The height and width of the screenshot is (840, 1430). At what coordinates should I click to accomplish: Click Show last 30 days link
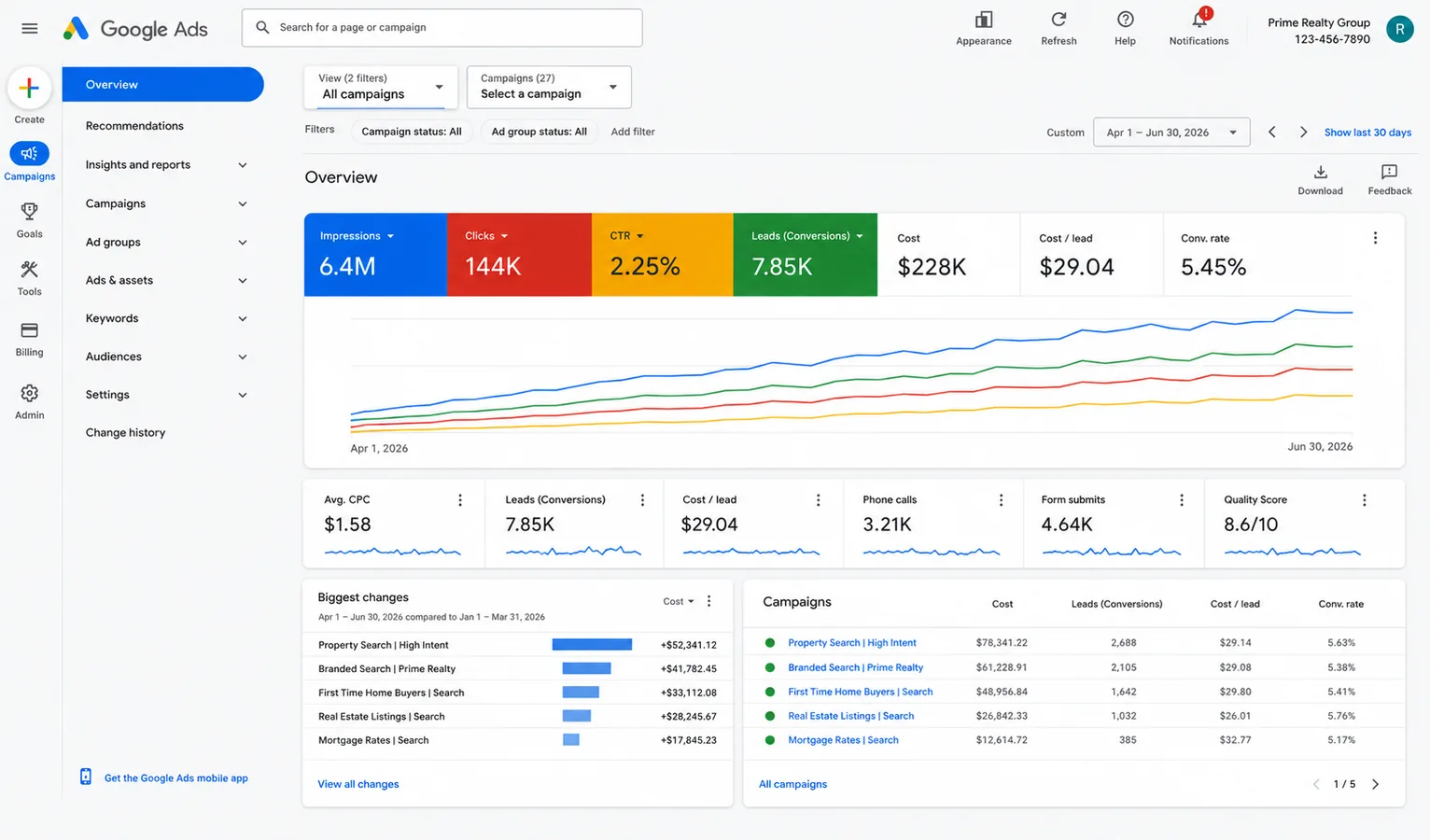[x=1367, y=133]
